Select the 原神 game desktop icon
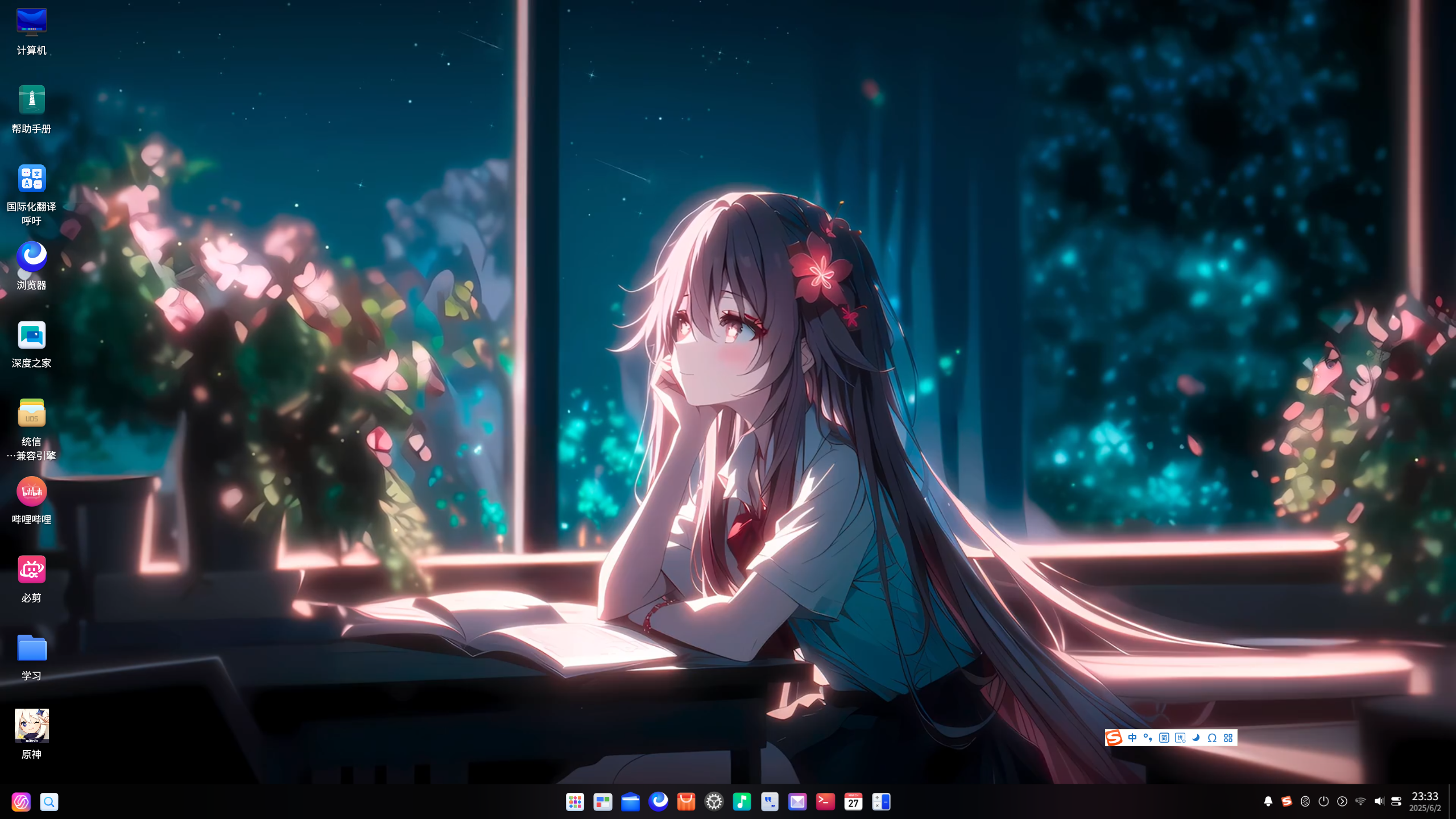This screenshot has width=1456, height=819. [x=31, y=735]
